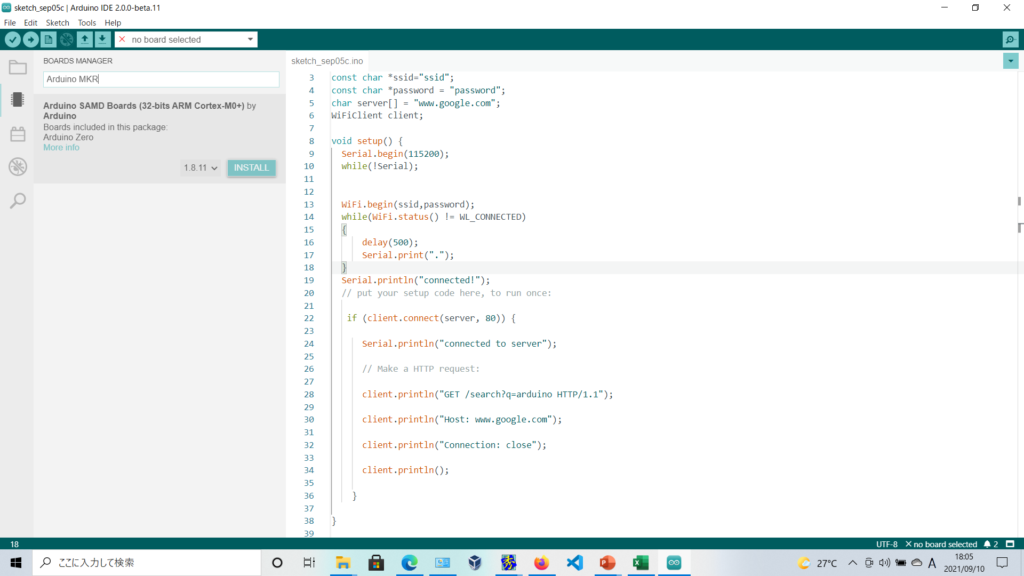Open the 1.8.11 version dropdown
Image resolution: width=1024 pixels, height=576 pixels.
pyautogui.click(x=200, y=168)
